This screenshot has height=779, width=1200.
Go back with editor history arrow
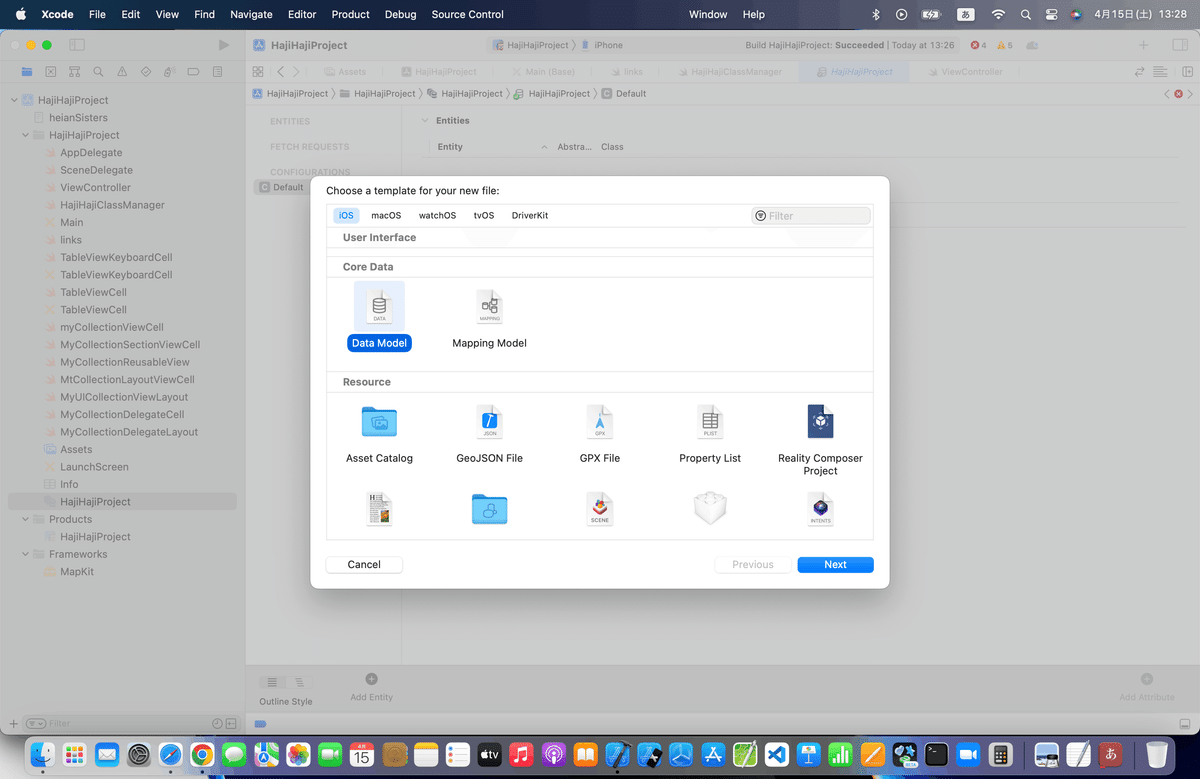[x=280, y=72]
